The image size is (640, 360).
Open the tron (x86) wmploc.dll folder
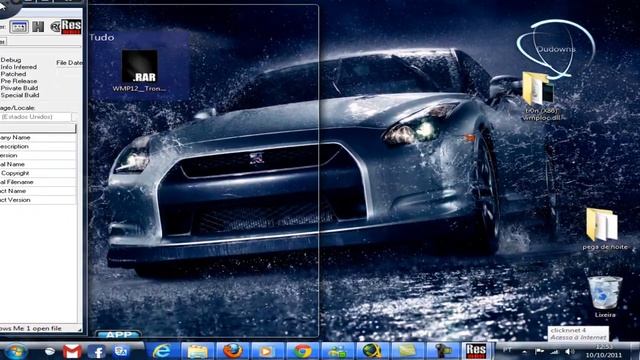[x=542, y=96]
